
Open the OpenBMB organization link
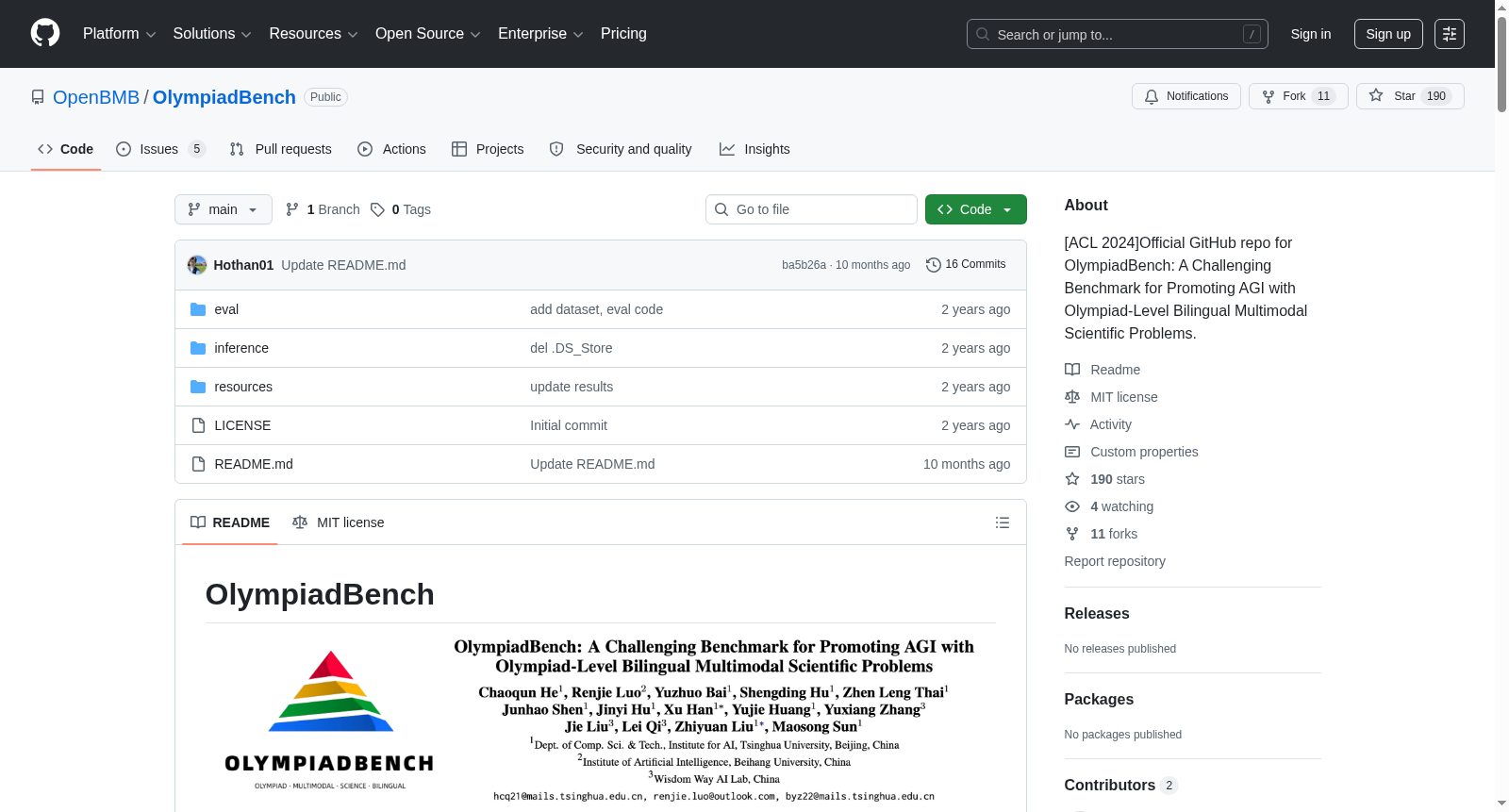(x=96, y=97)
